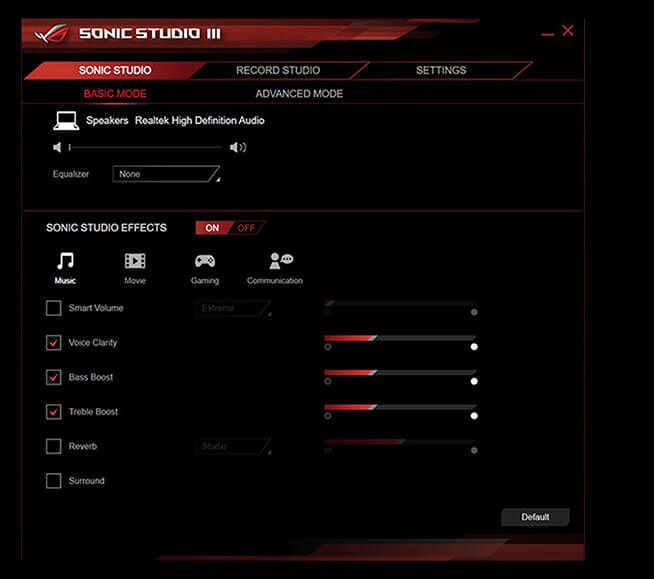Adjust the Reverb level slider

[x=400, y=441]
